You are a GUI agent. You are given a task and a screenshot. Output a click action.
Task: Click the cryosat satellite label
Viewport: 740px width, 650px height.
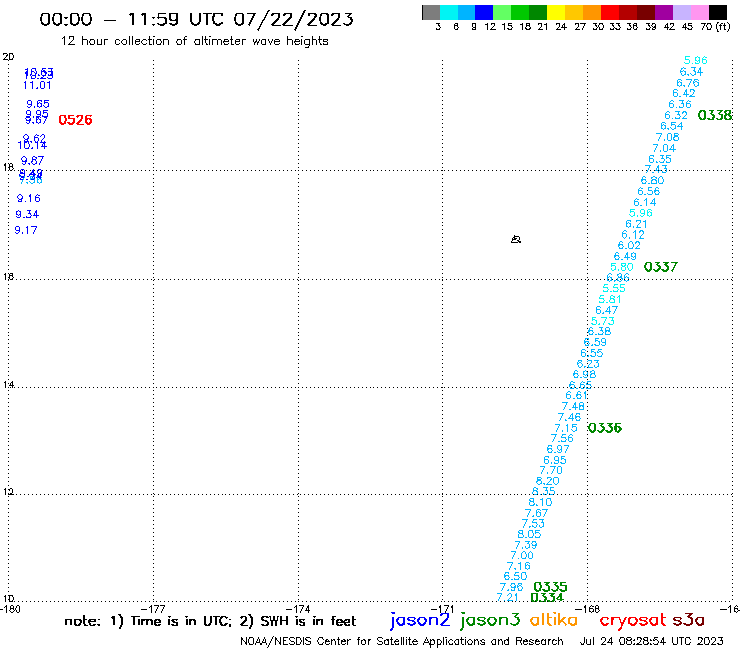click(x=633, y=620)
